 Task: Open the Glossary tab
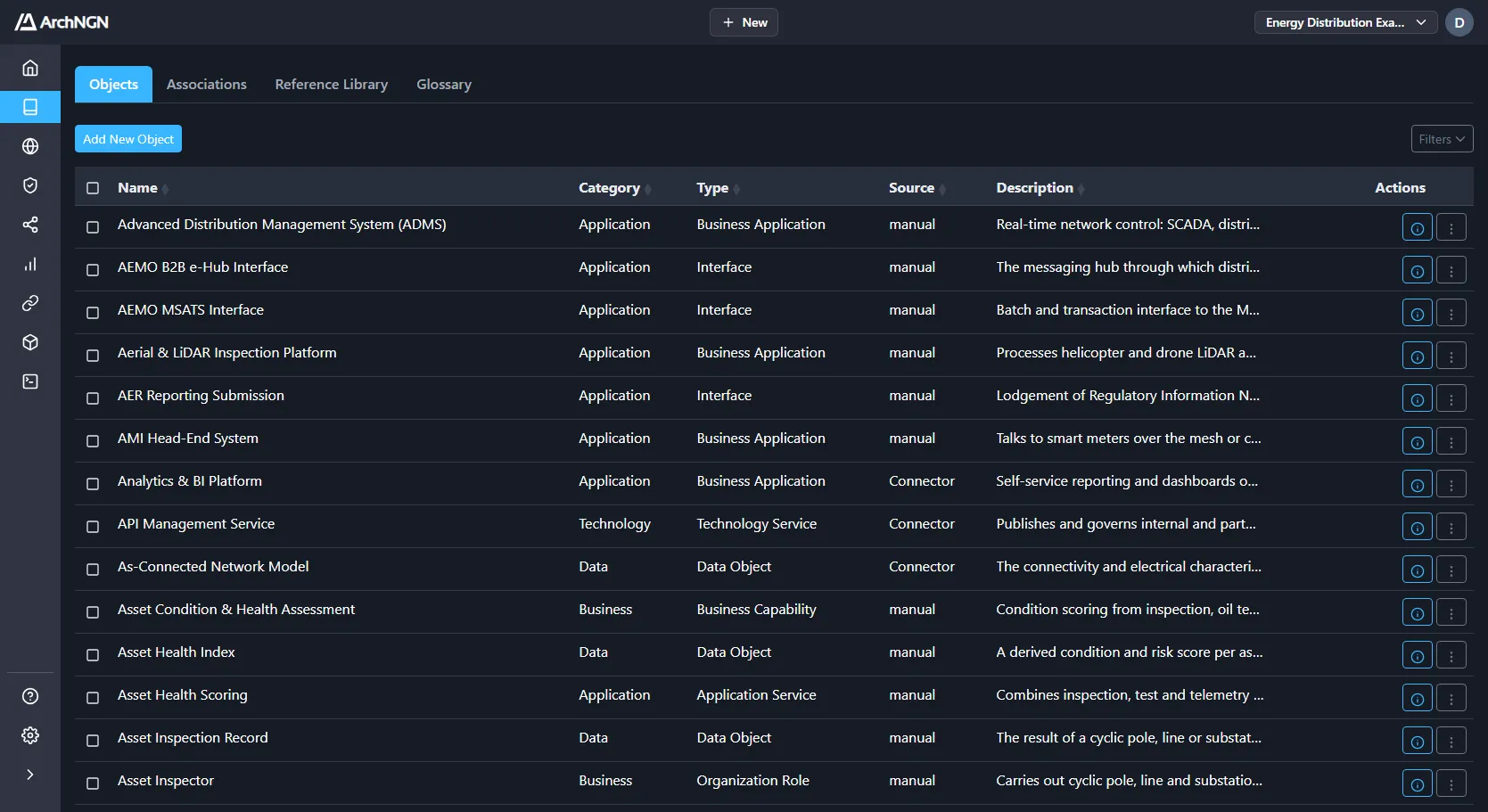coord(444,85)
